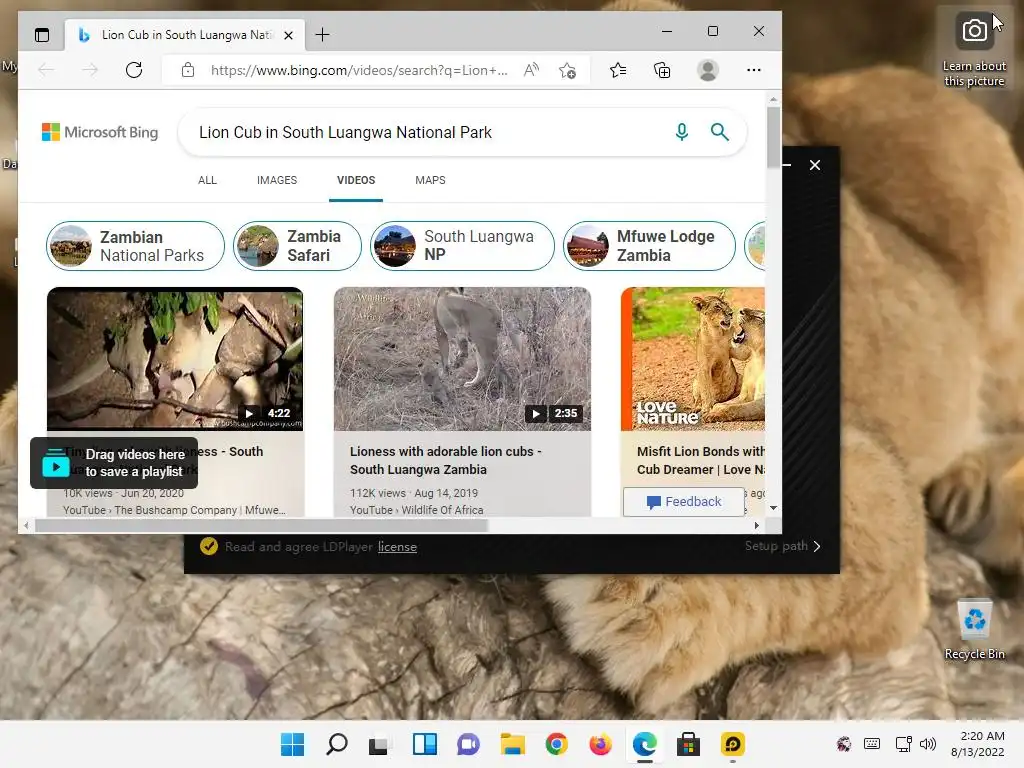1024x768 pixels.
Task: Click the vertical scrollbar up arrow
Action: pyautogui.click(x=773, y=100)
